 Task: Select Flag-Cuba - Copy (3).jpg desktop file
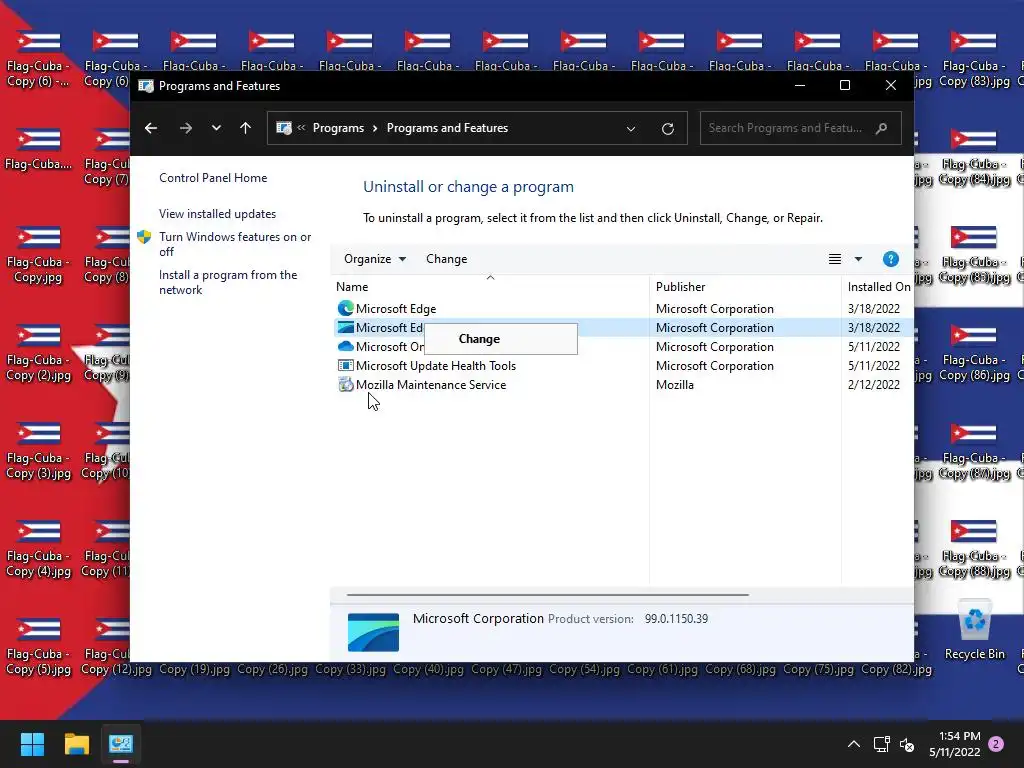[x=38, y=451]
